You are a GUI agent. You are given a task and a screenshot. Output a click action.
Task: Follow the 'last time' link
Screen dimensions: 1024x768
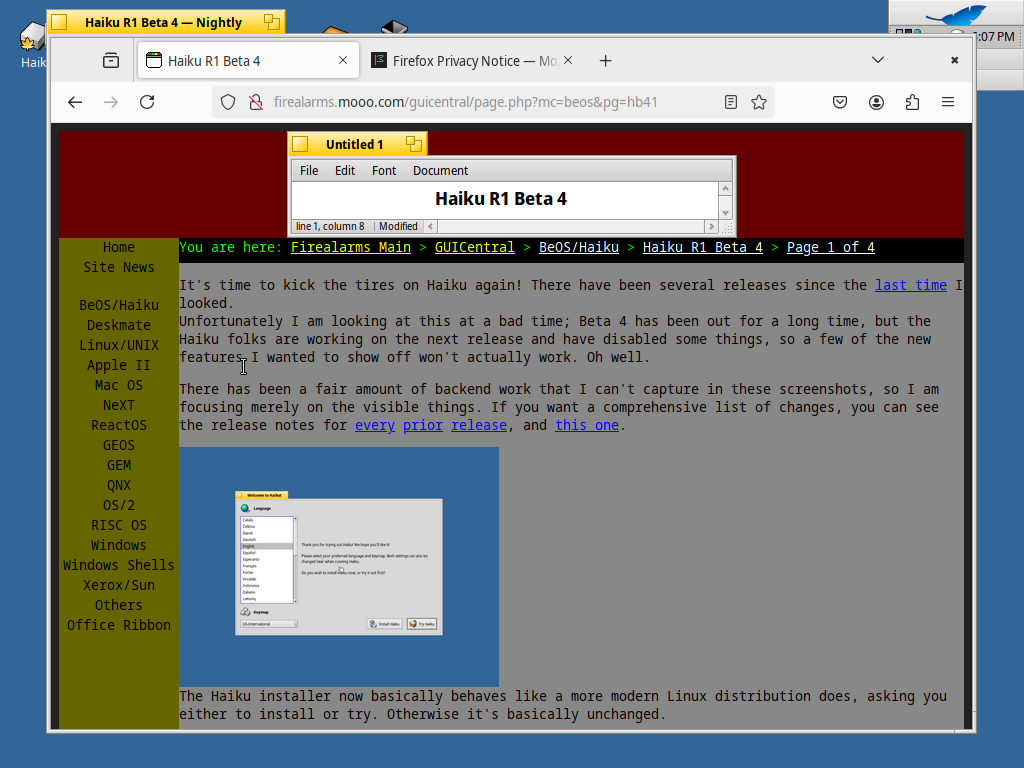(x=911, y=285)
